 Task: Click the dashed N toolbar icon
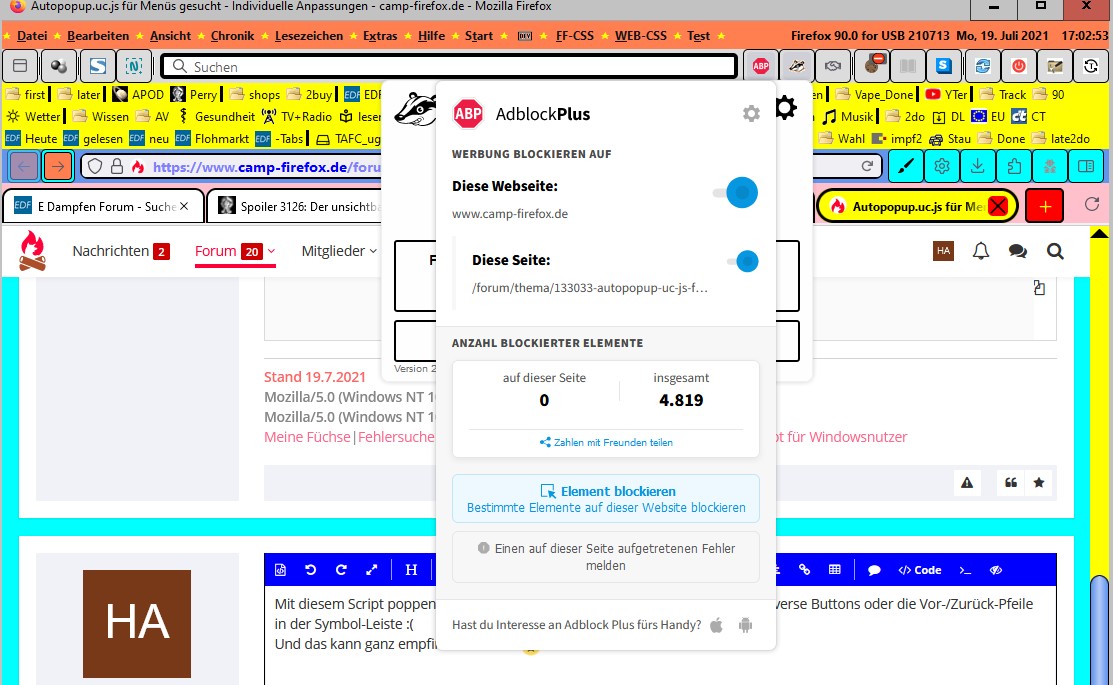(133, 67)
